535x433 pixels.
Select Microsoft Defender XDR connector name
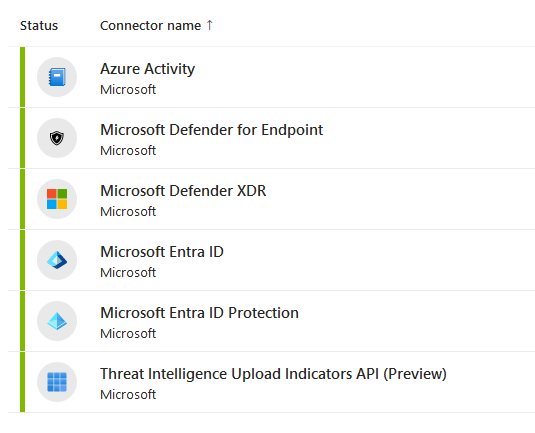tap(183, 191)
